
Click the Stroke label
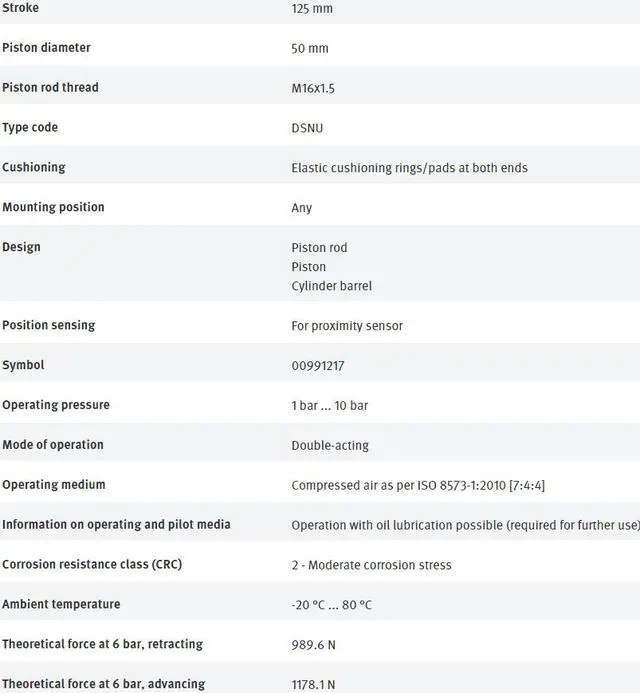21,8
